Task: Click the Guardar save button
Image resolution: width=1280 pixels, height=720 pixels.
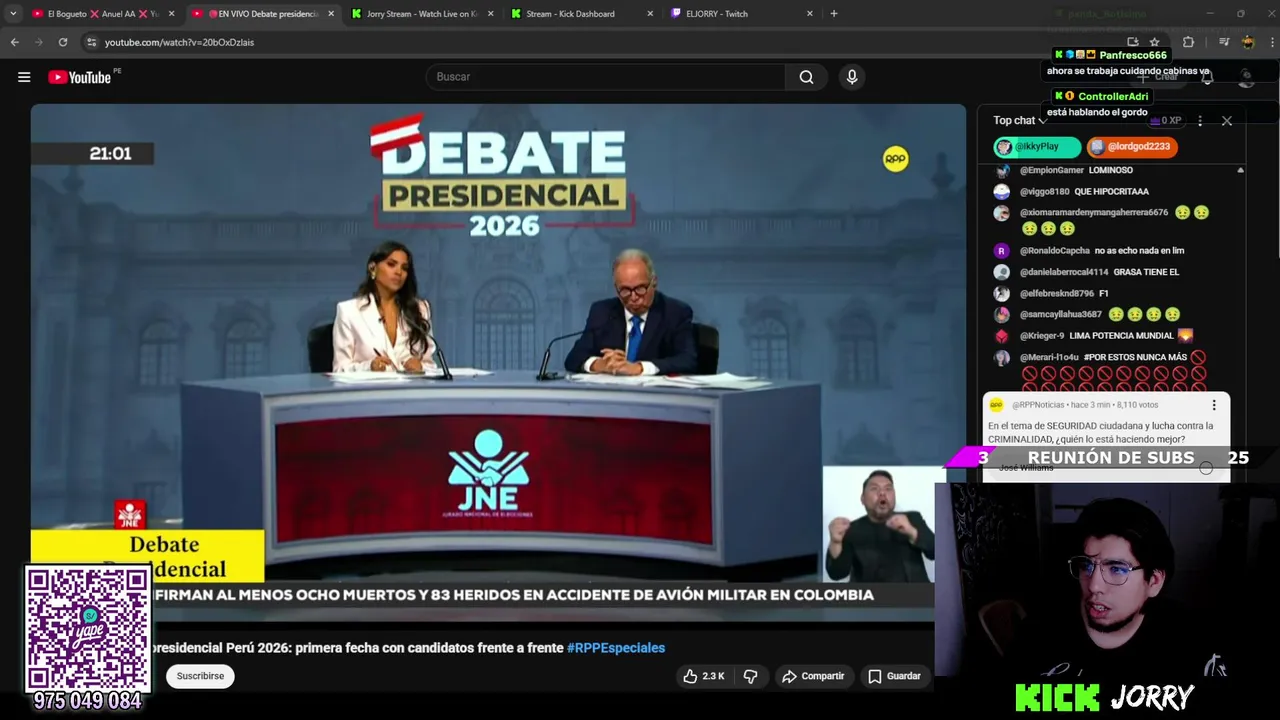Action: click(x=894, y=676)
